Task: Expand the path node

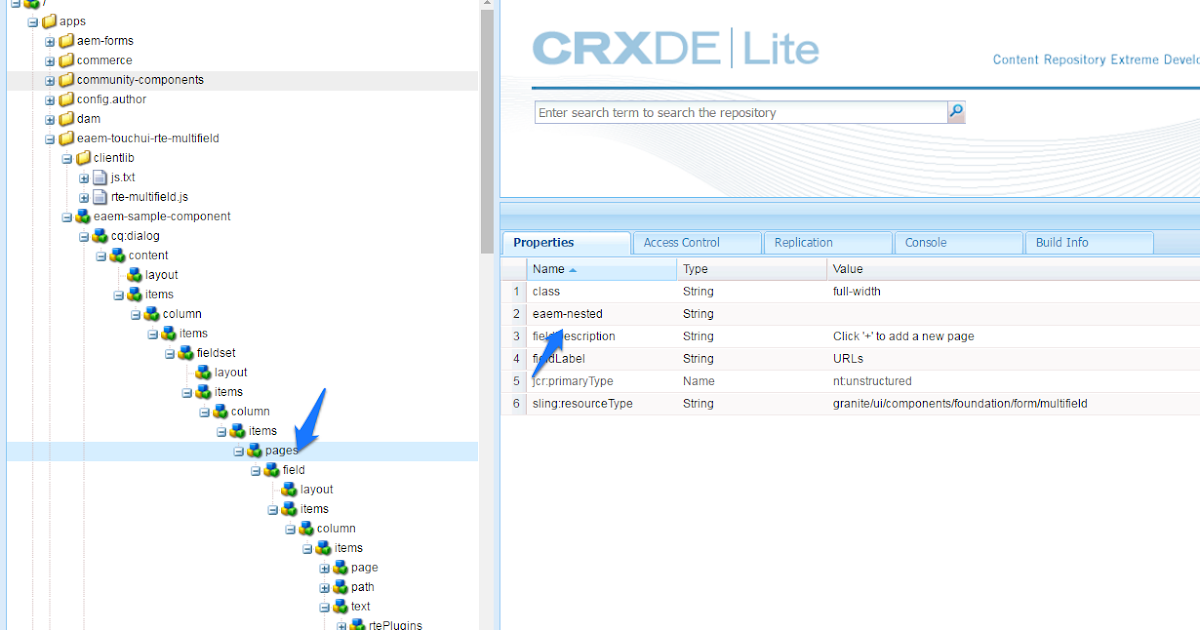Action: click(323, 587)
